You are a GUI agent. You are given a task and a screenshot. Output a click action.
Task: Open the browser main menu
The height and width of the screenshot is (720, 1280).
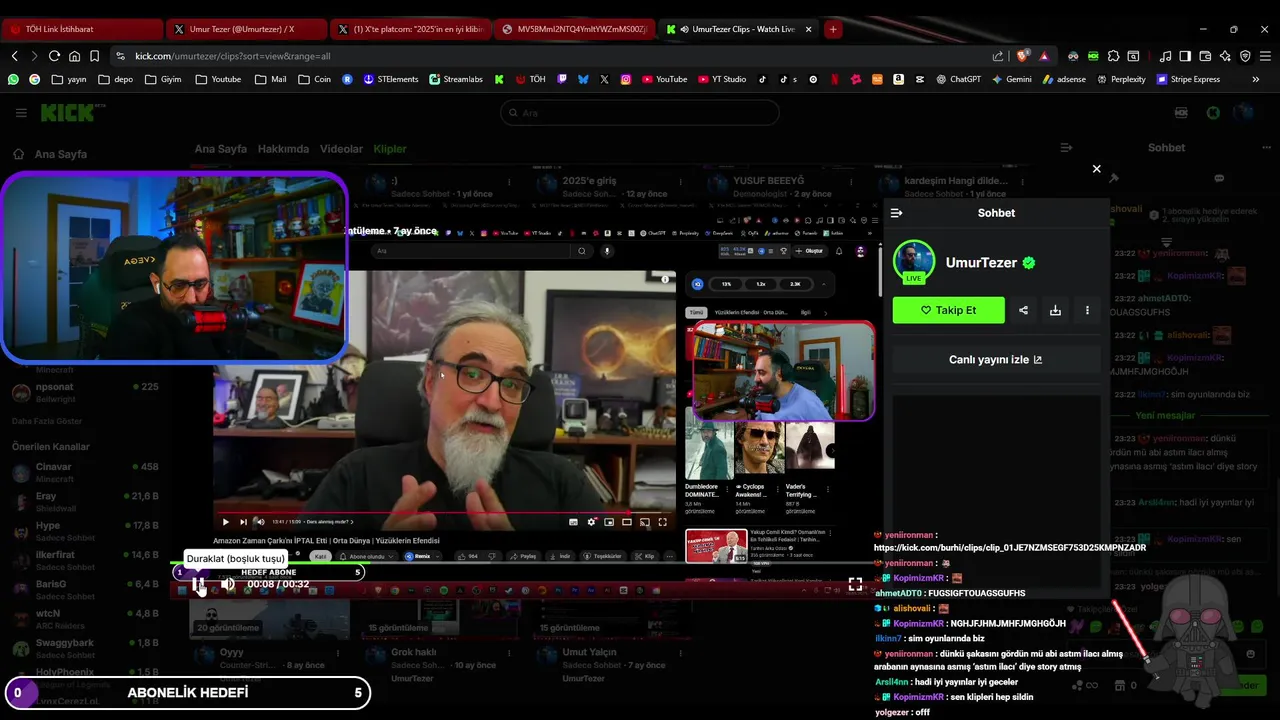(x=1265, y=56)
